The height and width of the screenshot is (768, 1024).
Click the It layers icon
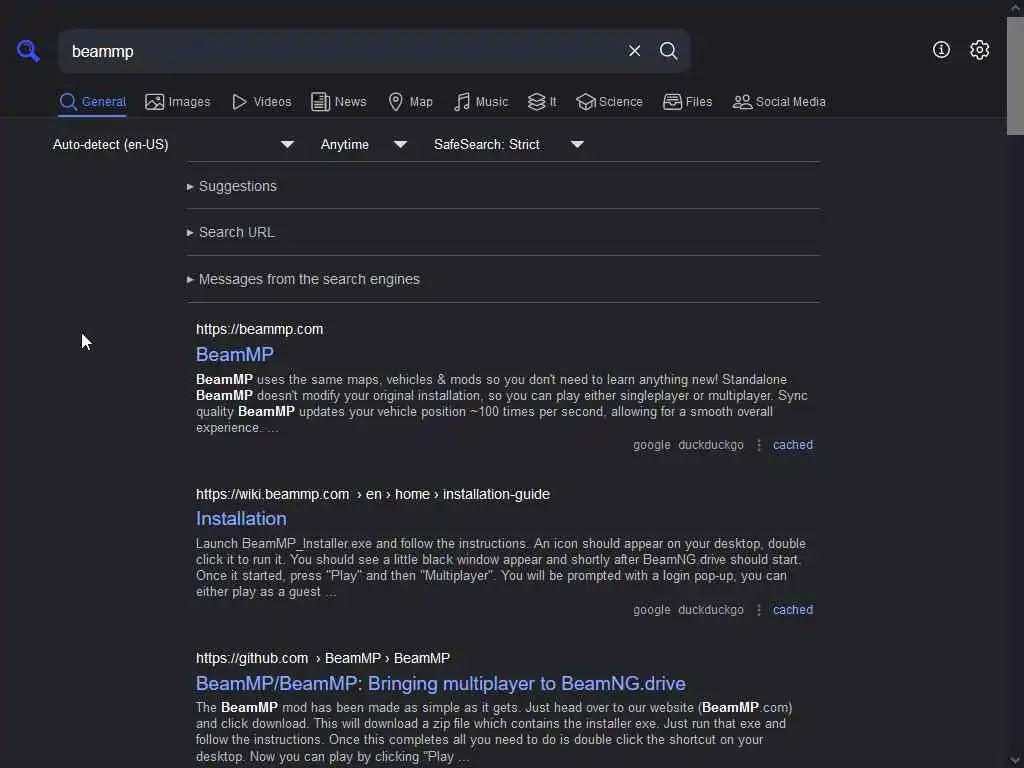click(x=536, y=102)
